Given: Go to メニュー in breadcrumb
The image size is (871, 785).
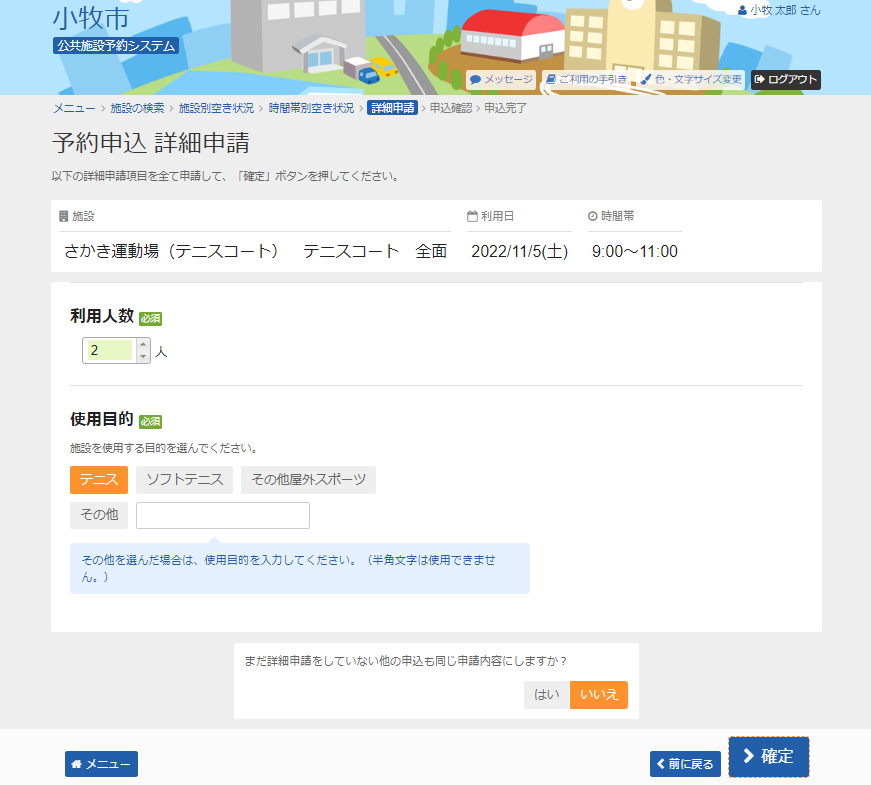Looking at the screenshot, I should coord(74,108).
